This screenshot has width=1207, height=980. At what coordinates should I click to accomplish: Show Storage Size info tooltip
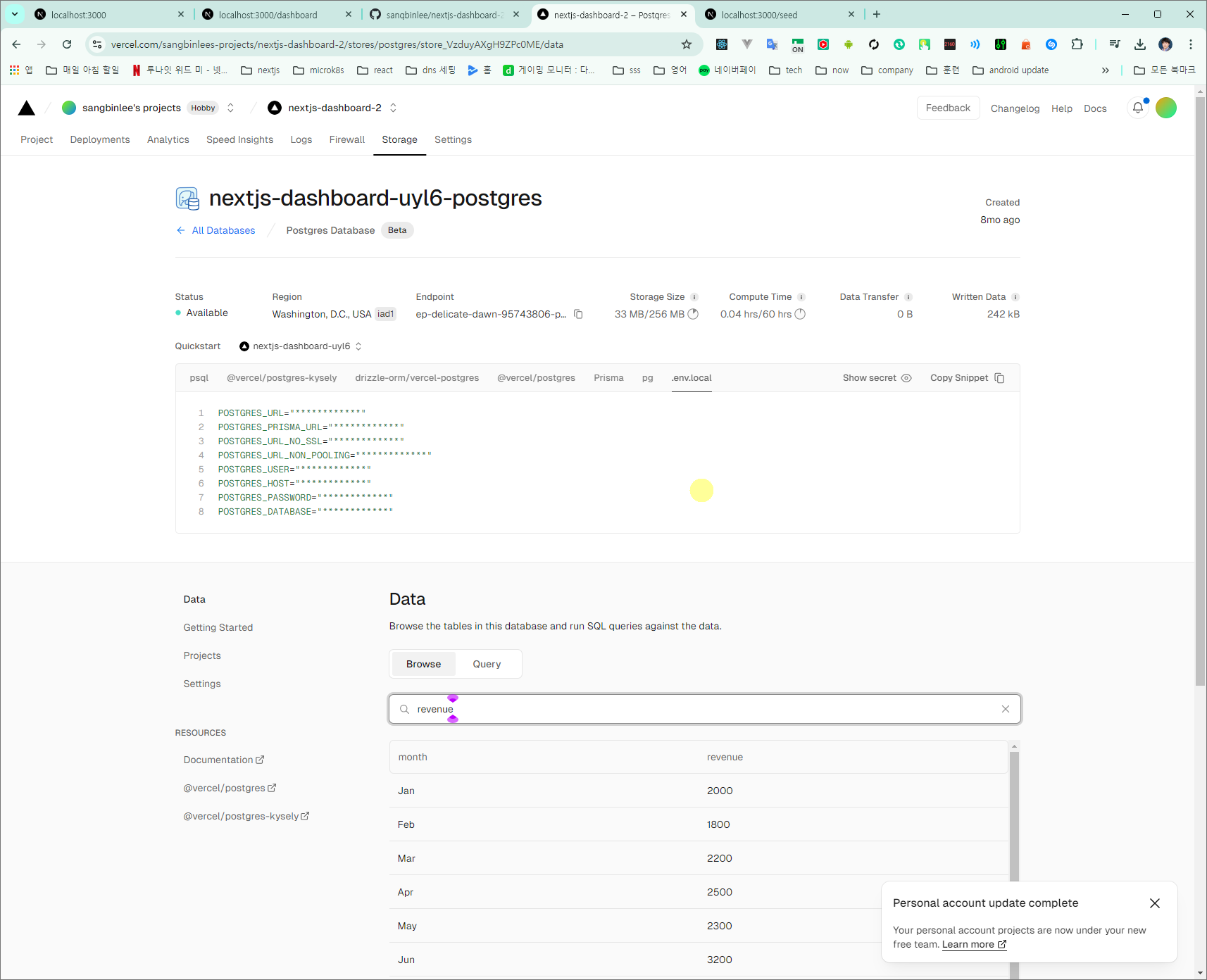tap(694, 297)
